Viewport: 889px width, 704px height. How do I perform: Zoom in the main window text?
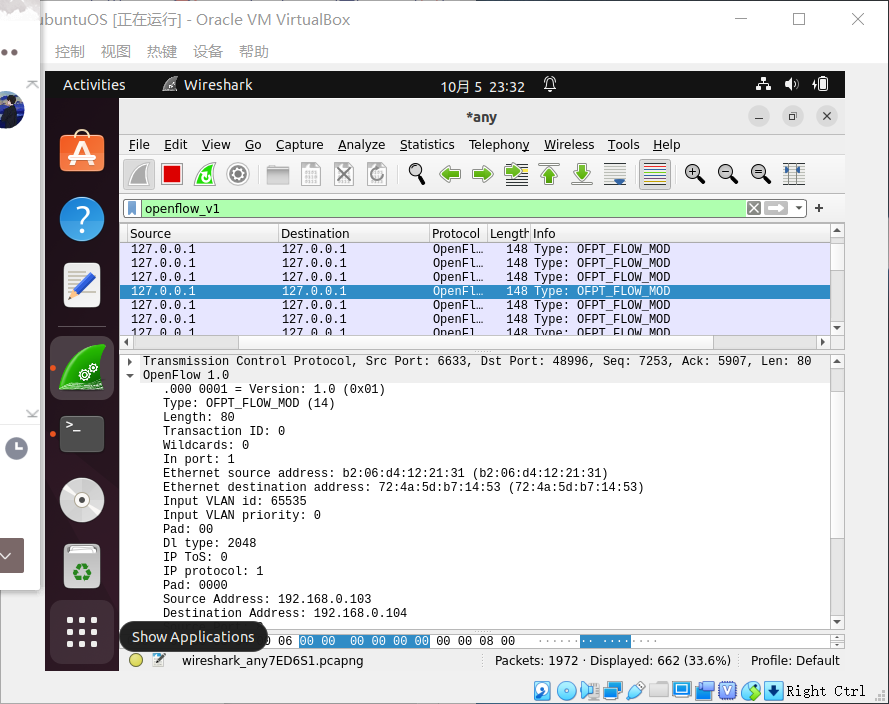[x=695, y=174]
